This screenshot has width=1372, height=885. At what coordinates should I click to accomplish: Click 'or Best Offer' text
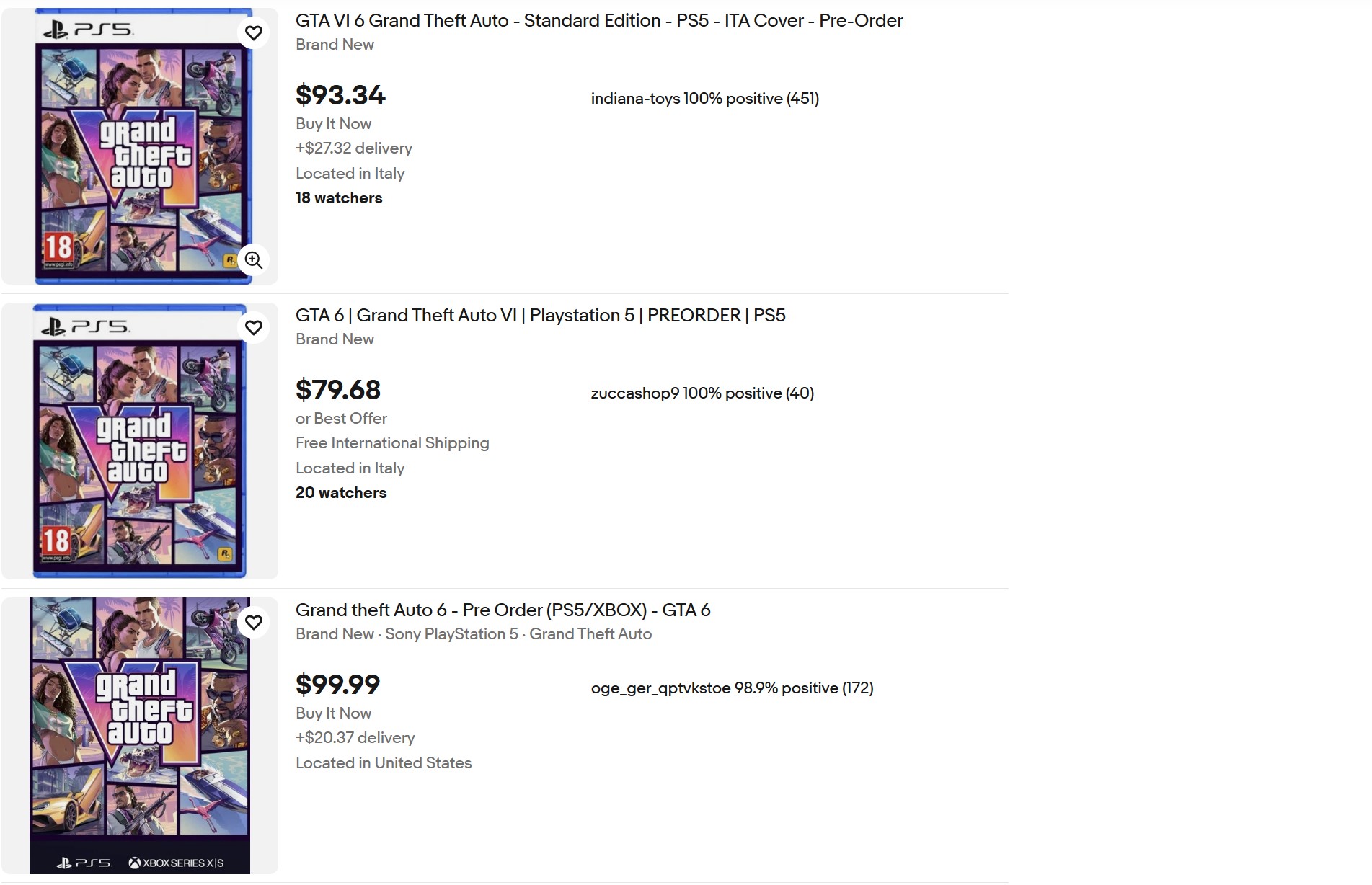pos(341,419)
